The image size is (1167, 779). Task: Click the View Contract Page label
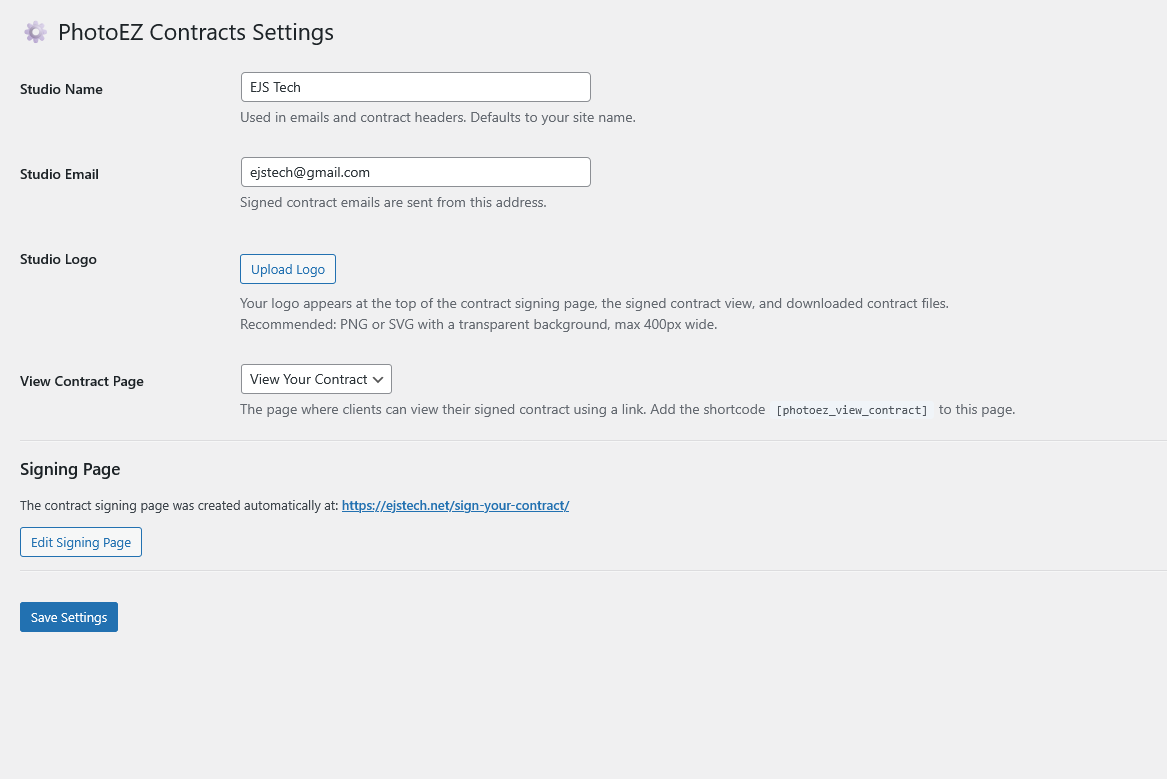82,381
